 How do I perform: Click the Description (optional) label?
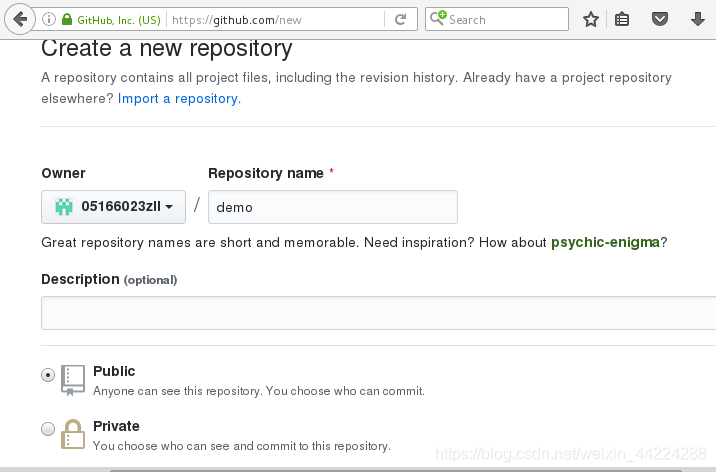click(109, 279)
